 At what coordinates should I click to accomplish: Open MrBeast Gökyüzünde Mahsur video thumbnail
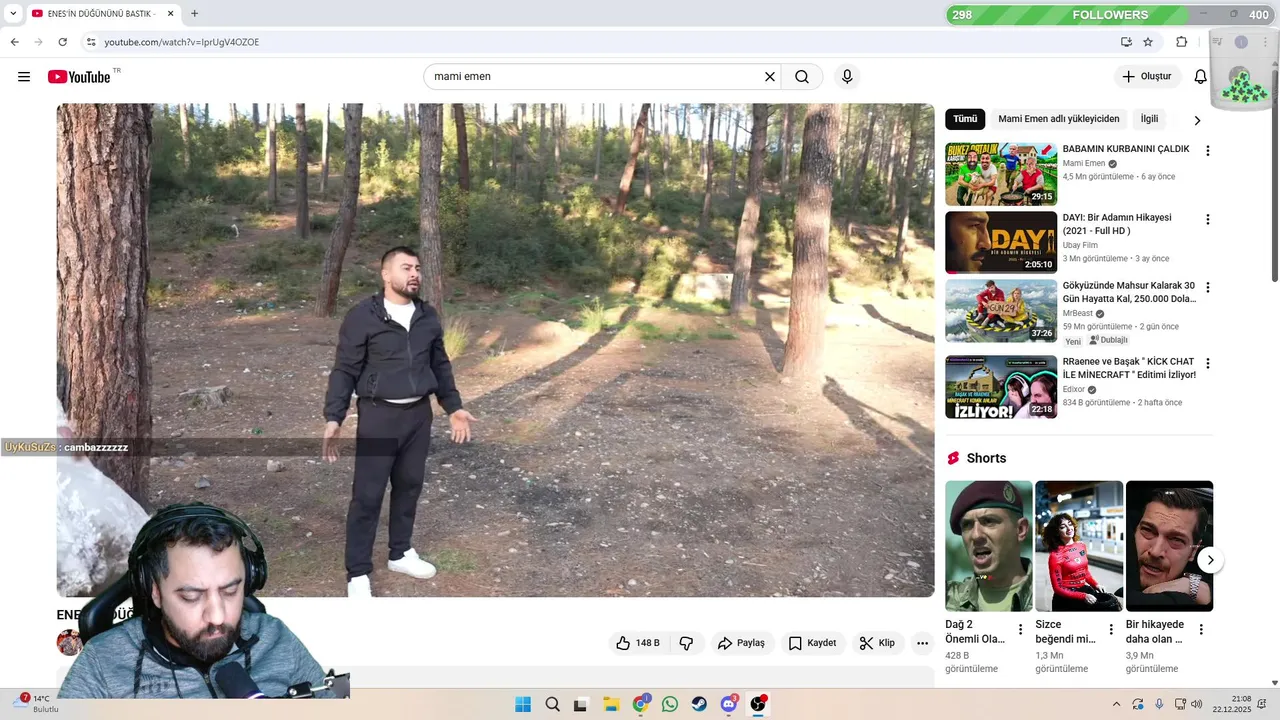pyautogui.click(x=1001, y=310)
